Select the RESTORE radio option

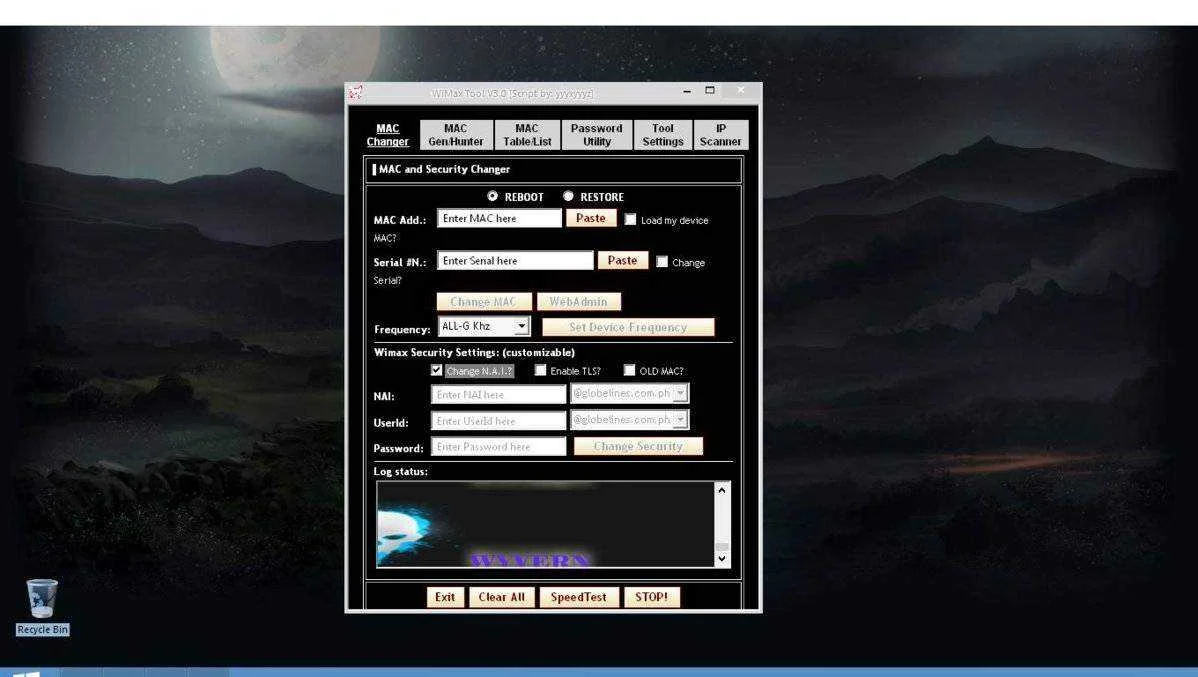click(x=568, y=196)
